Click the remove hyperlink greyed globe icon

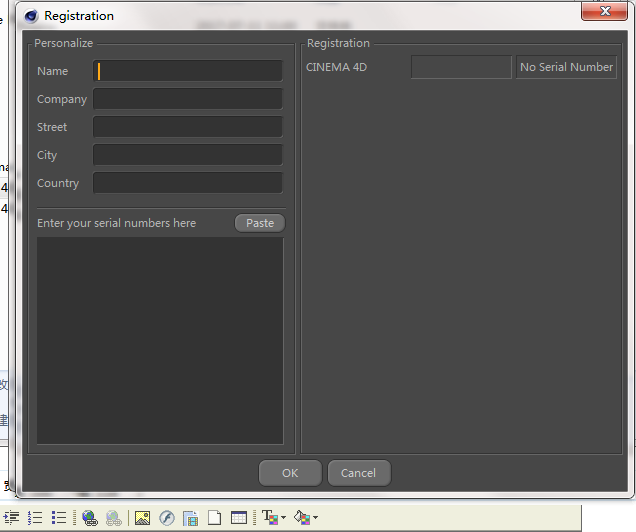tap(114, 518)
